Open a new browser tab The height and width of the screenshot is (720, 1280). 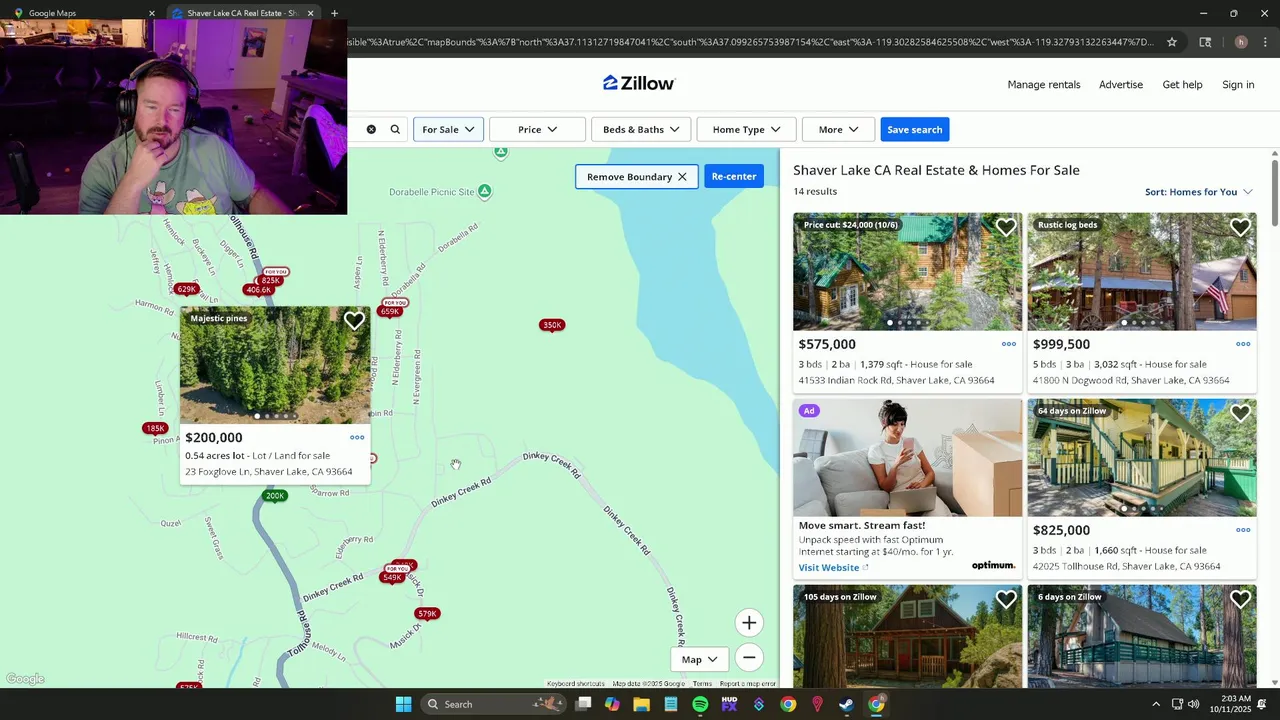[334, 13]
